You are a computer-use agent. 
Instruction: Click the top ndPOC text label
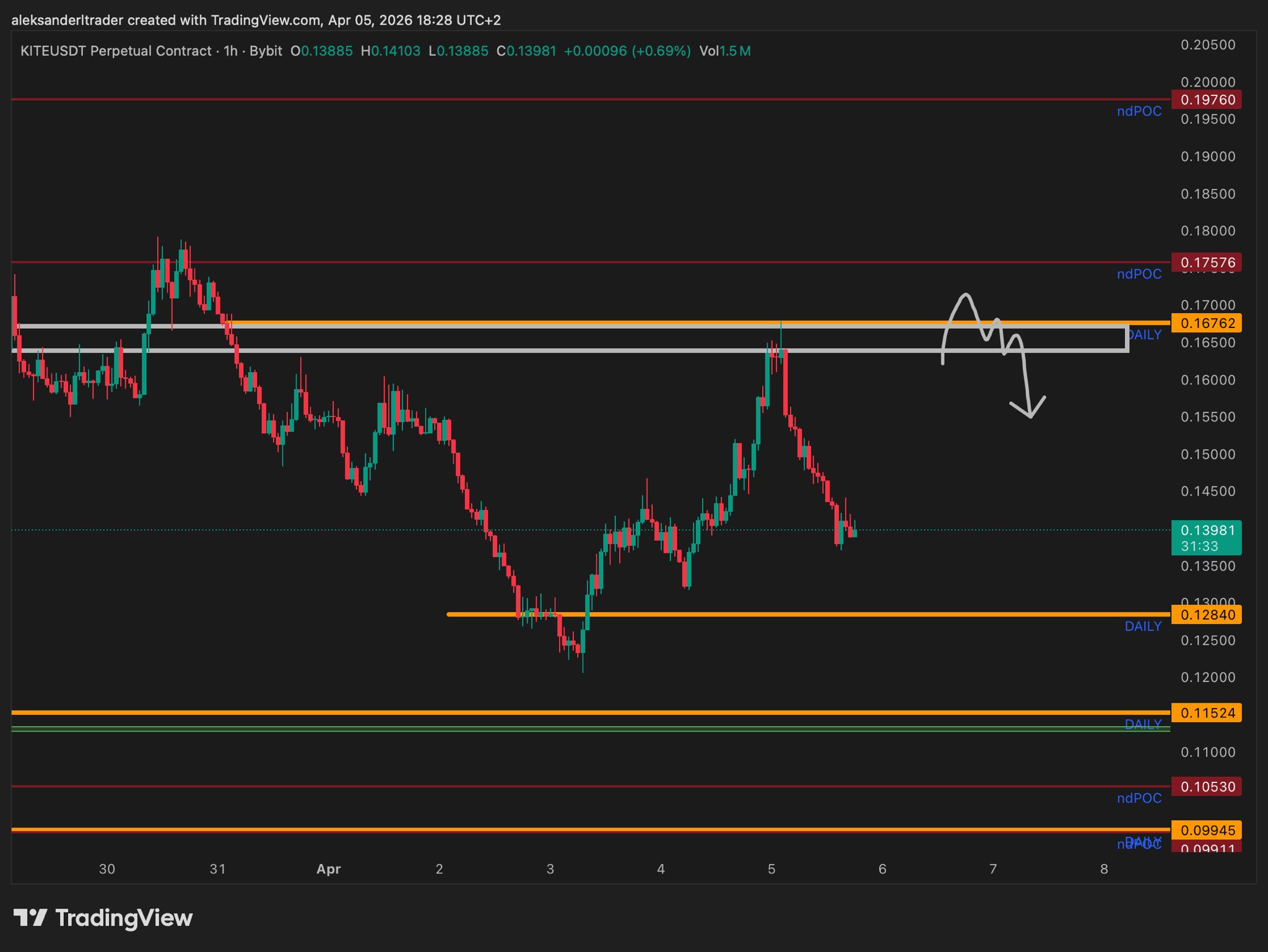click(x=1139, y=111)
